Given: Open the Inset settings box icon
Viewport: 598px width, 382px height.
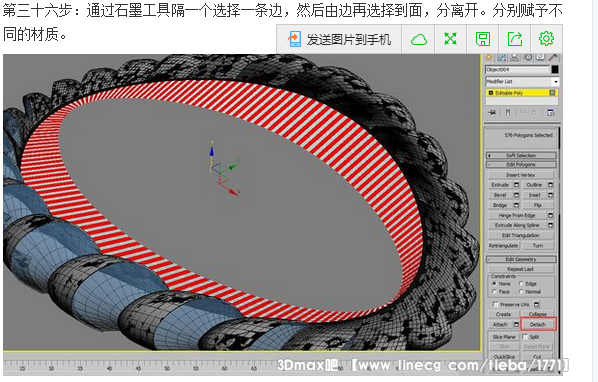Looking at the screenshot, I should point(550,195).
